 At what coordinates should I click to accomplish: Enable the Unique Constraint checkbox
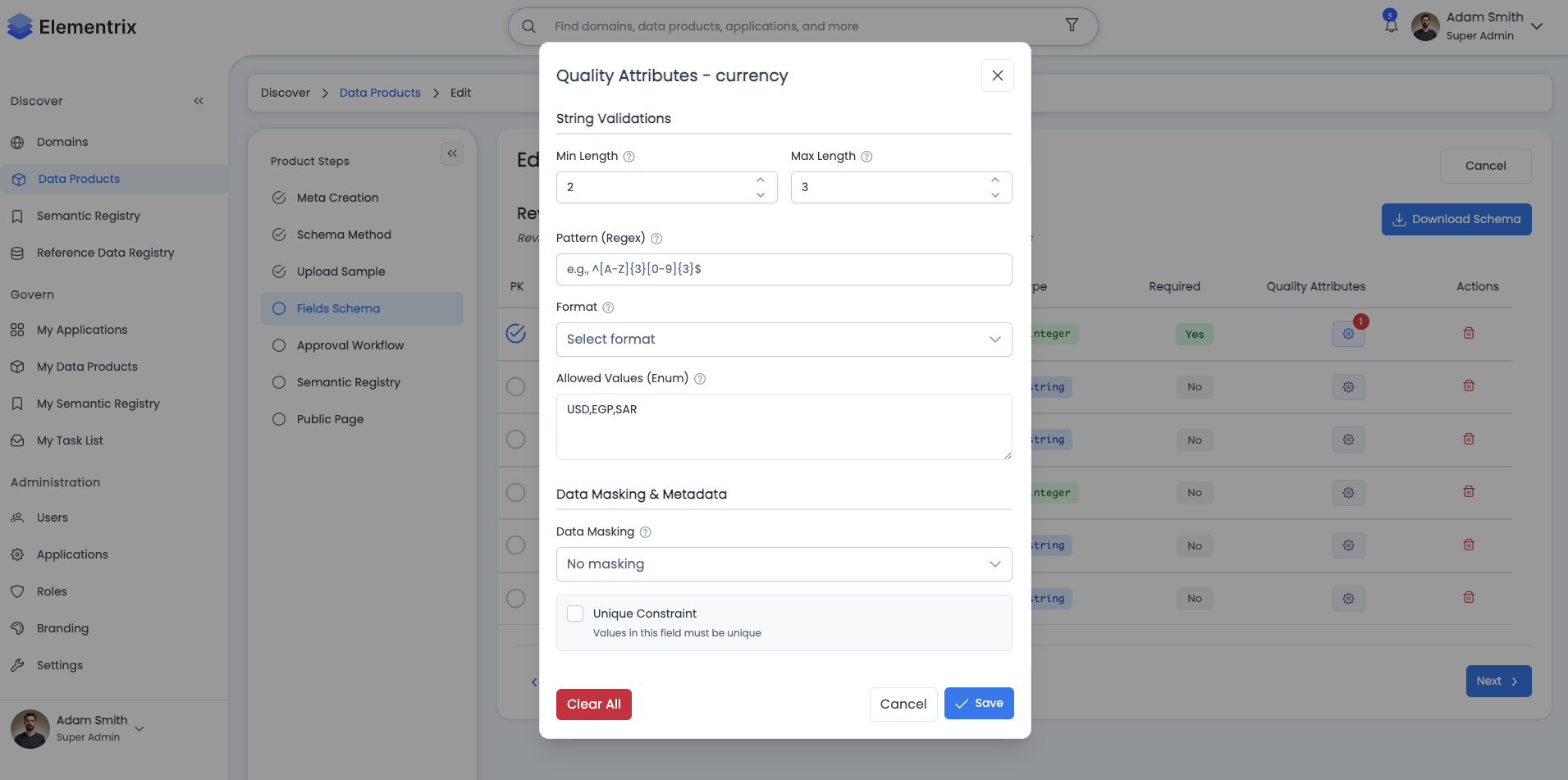coord(576,614)
